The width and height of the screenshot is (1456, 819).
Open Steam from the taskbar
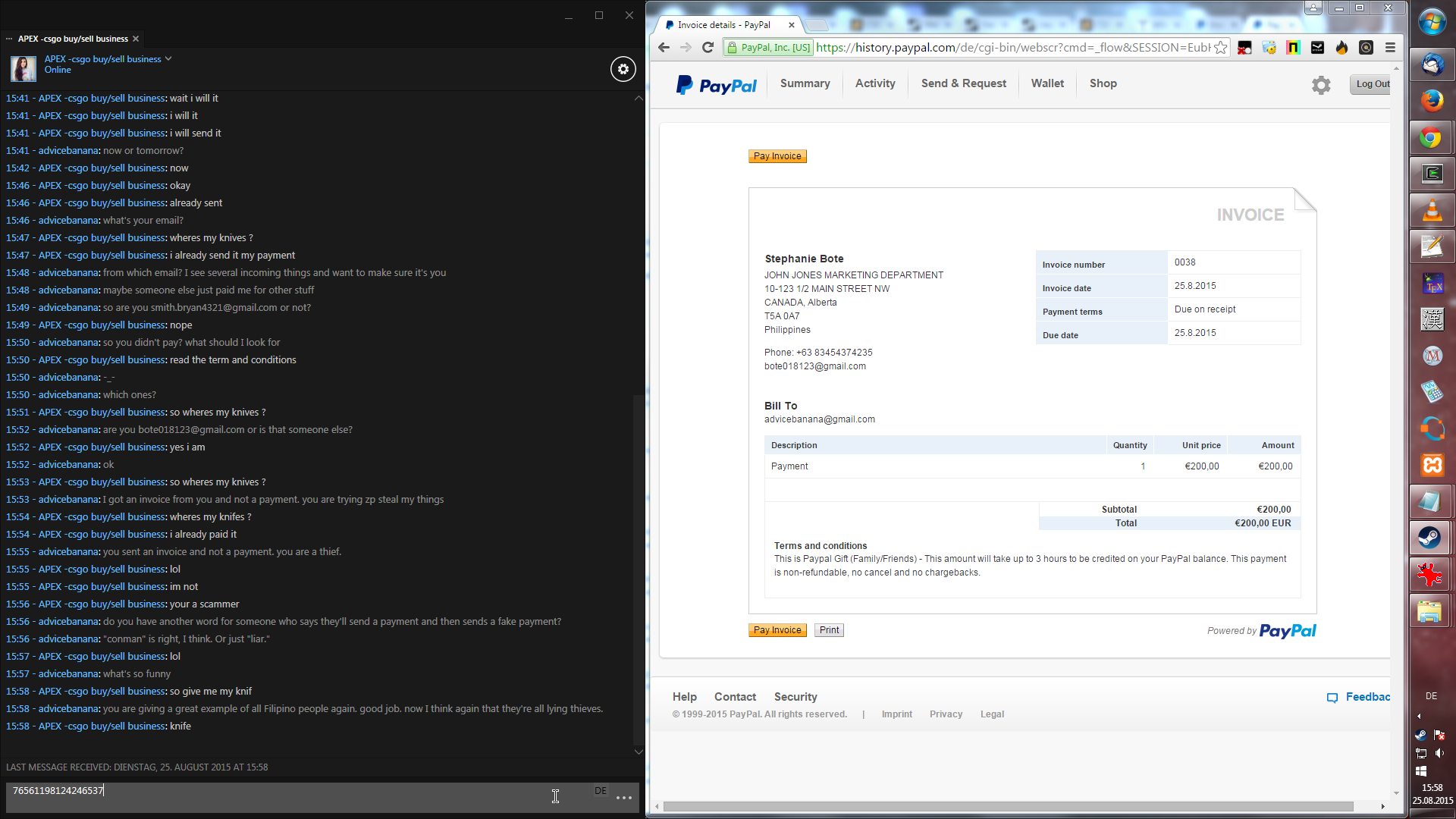1432,538
